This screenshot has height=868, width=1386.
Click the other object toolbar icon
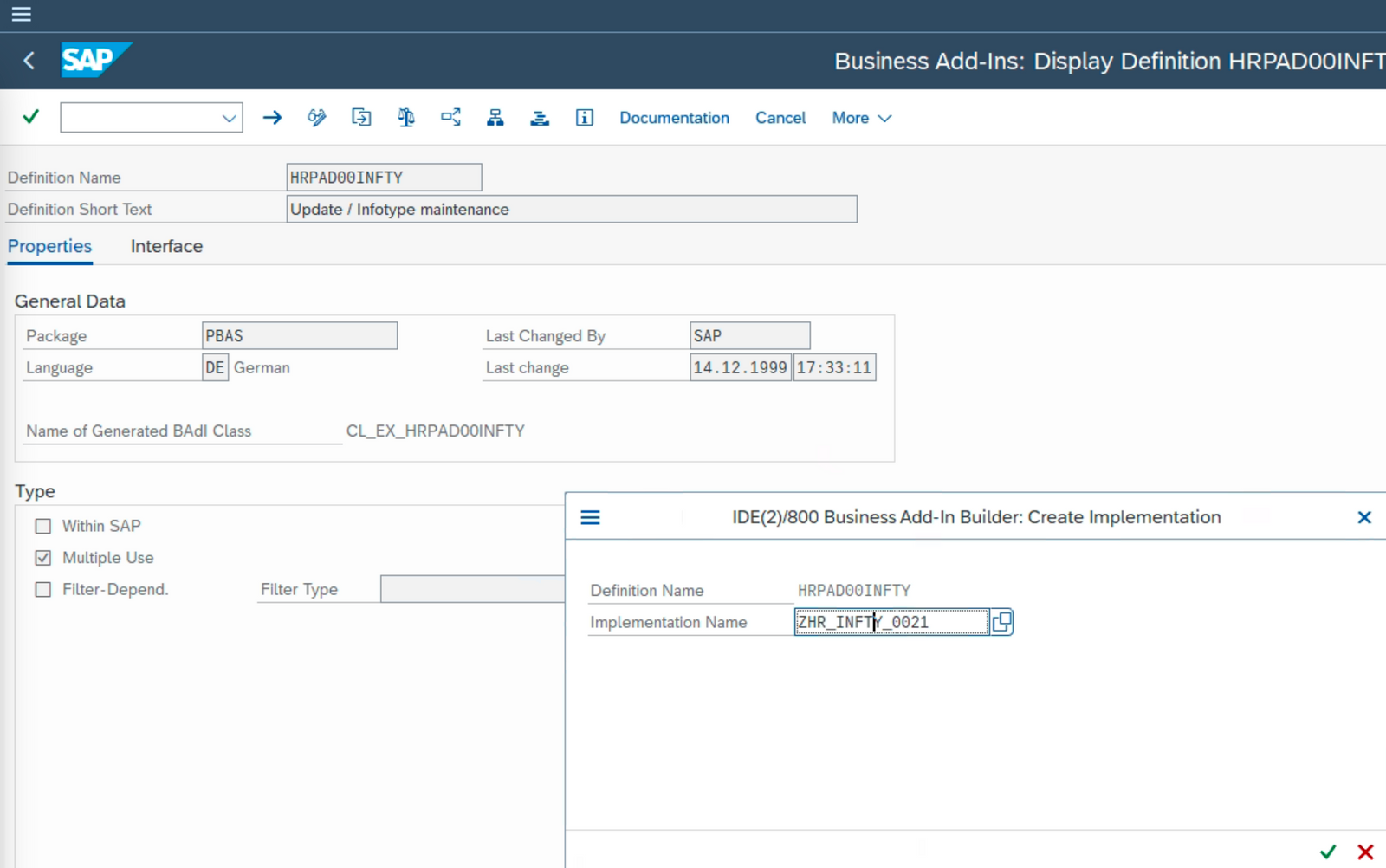361,117
